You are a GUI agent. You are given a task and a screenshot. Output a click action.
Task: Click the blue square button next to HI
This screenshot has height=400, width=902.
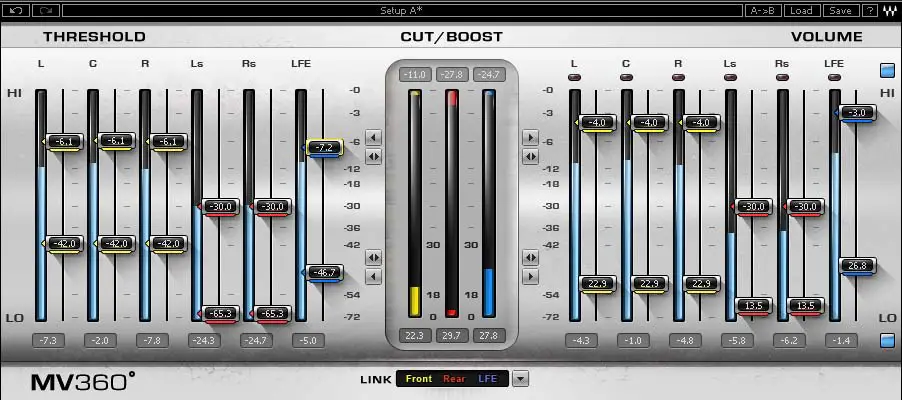coord(888,70)
